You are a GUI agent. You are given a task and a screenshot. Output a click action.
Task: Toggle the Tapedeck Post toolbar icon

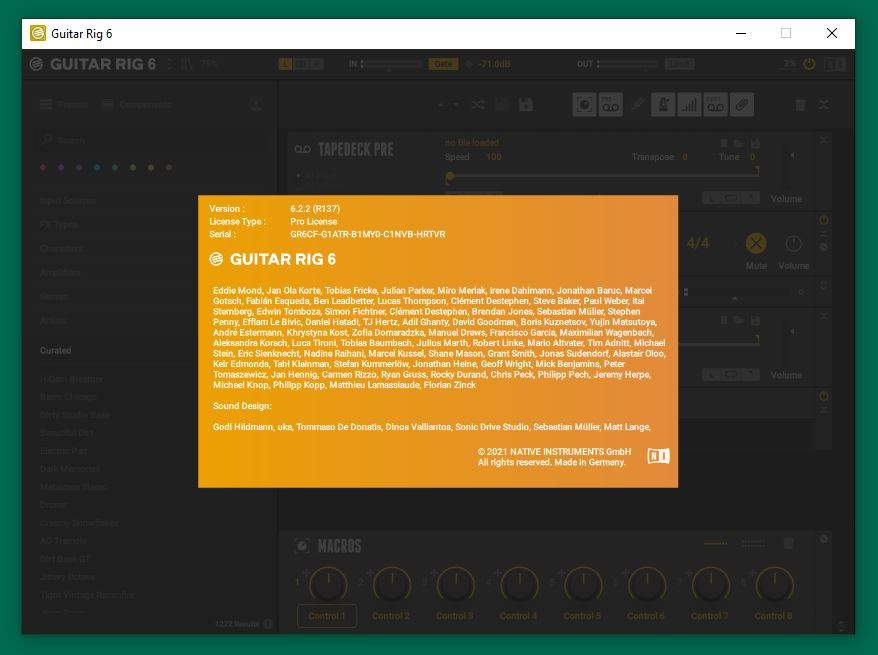point(716,105)
